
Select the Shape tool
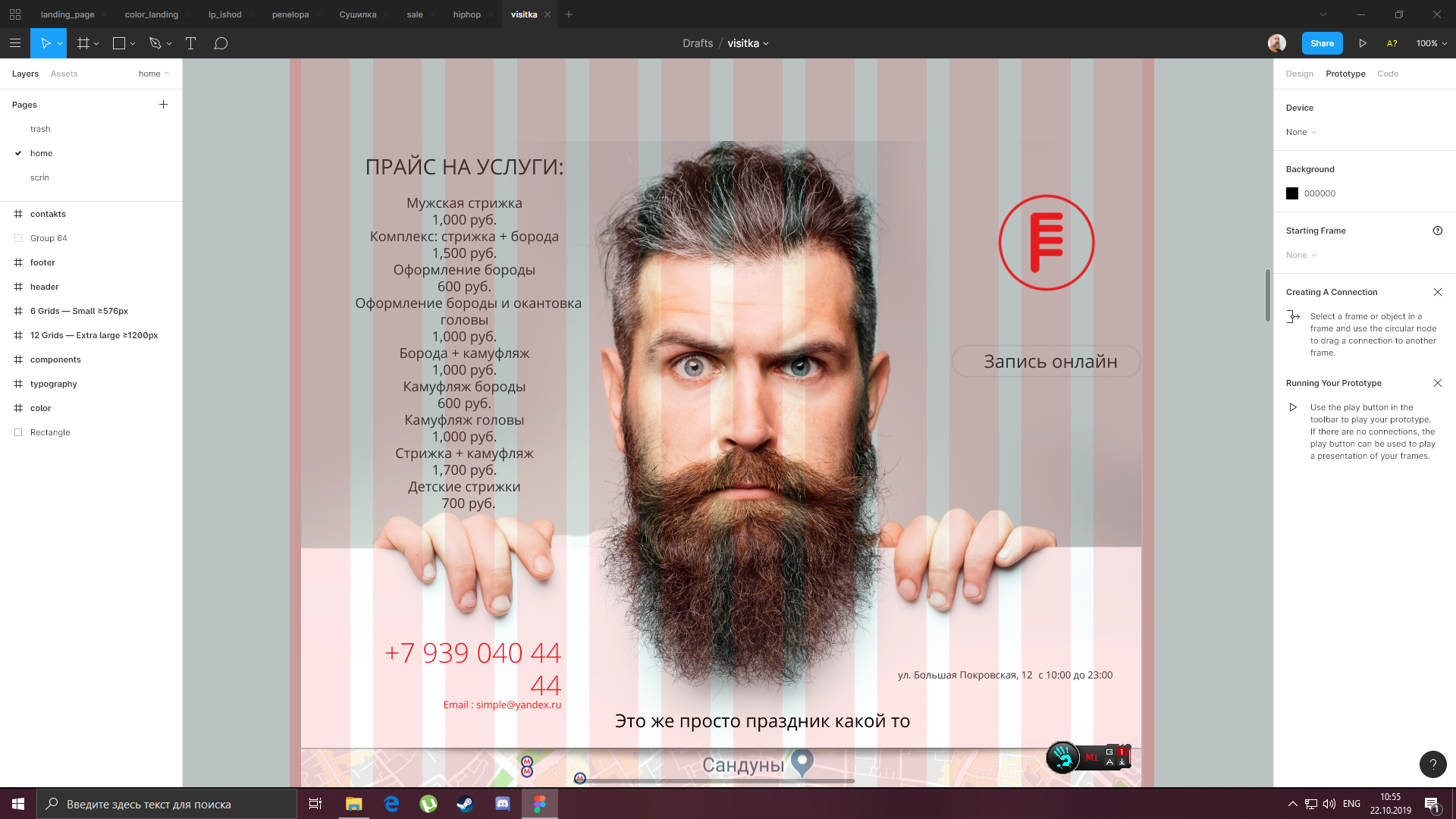[x=118, y=43]
